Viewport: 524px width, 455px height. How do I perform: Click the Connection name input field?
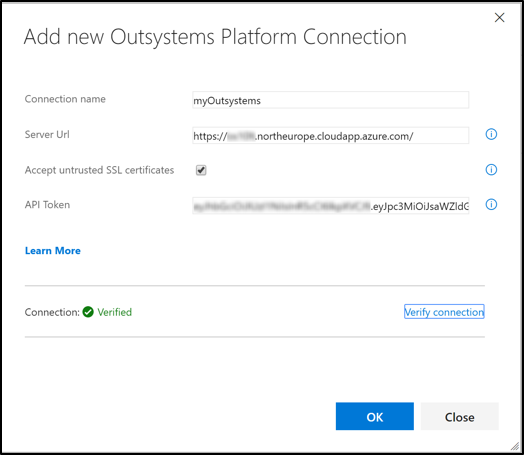[x=331, y=100]
